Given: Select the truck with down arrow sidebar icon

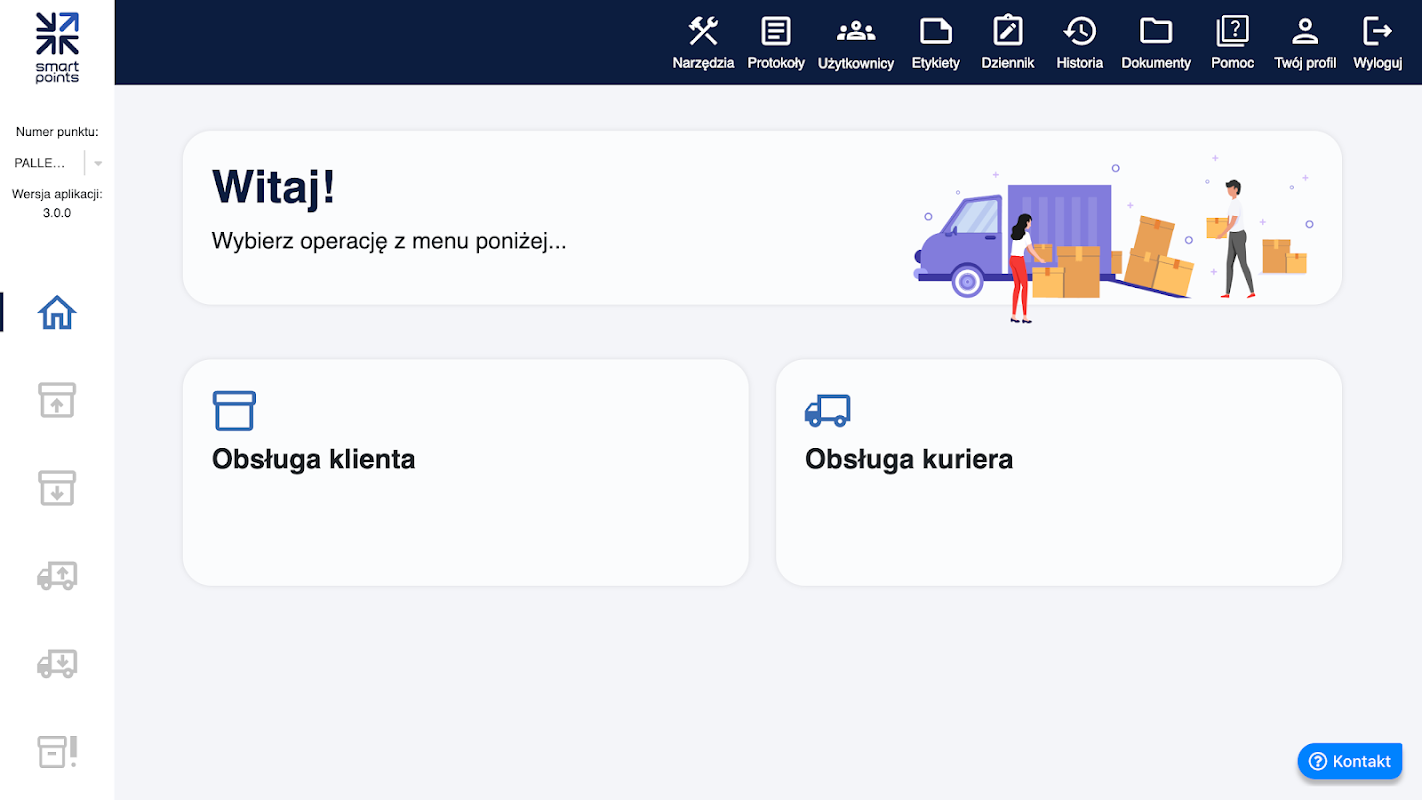Looking at the screenshot, I should tap(57, 664).
